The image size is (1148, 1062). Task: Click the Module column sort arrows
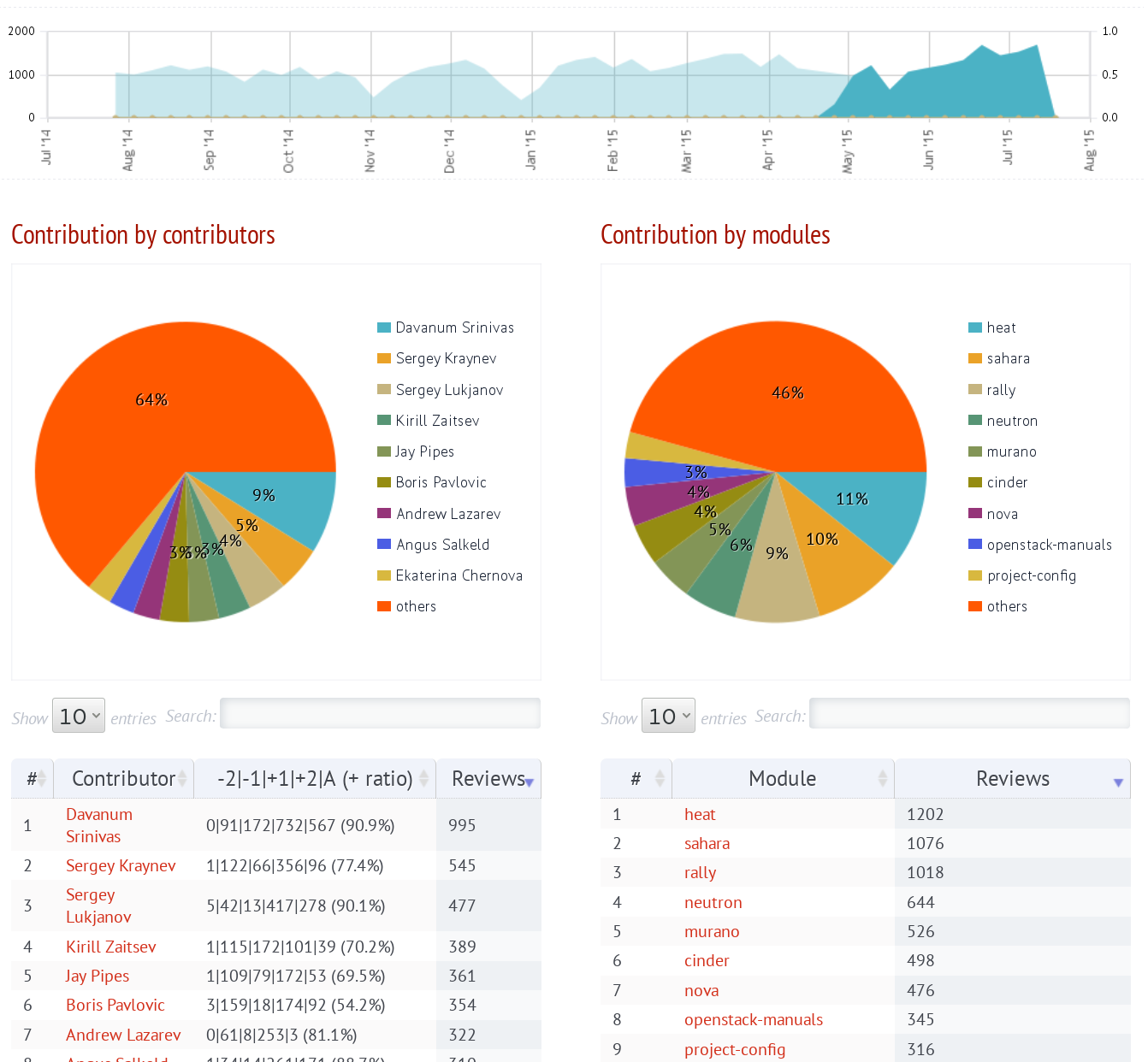[882, 779]
